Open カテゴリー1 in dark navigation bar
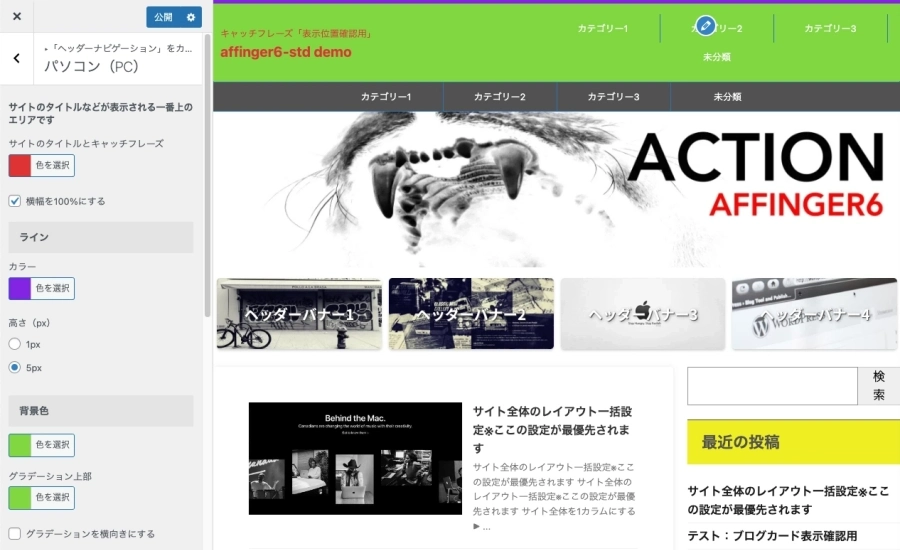Viewport: 900px width, 550px height. (x=386, y=96)
